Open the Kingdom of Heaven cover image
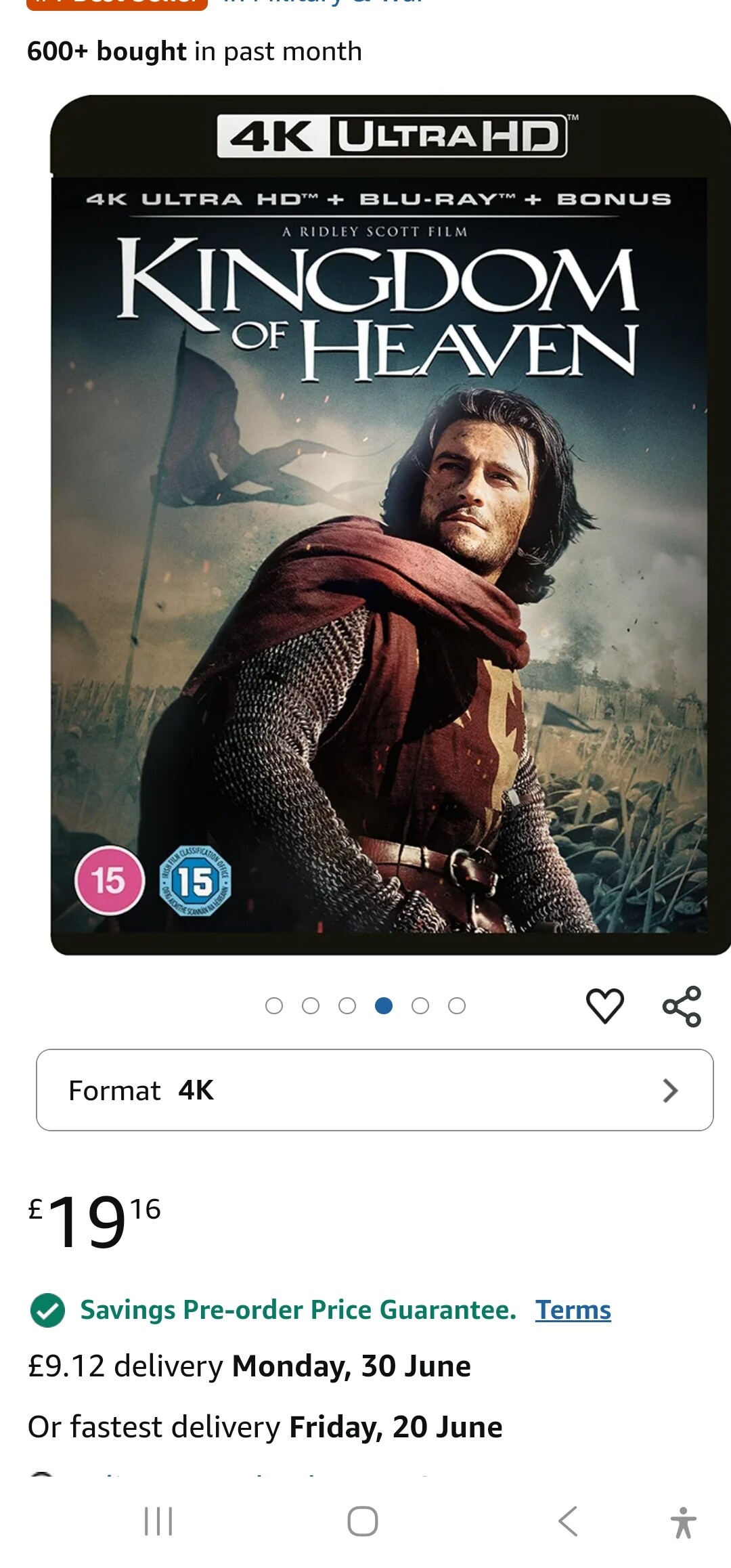The image size is (731, 1568). [x=391, y=525]
